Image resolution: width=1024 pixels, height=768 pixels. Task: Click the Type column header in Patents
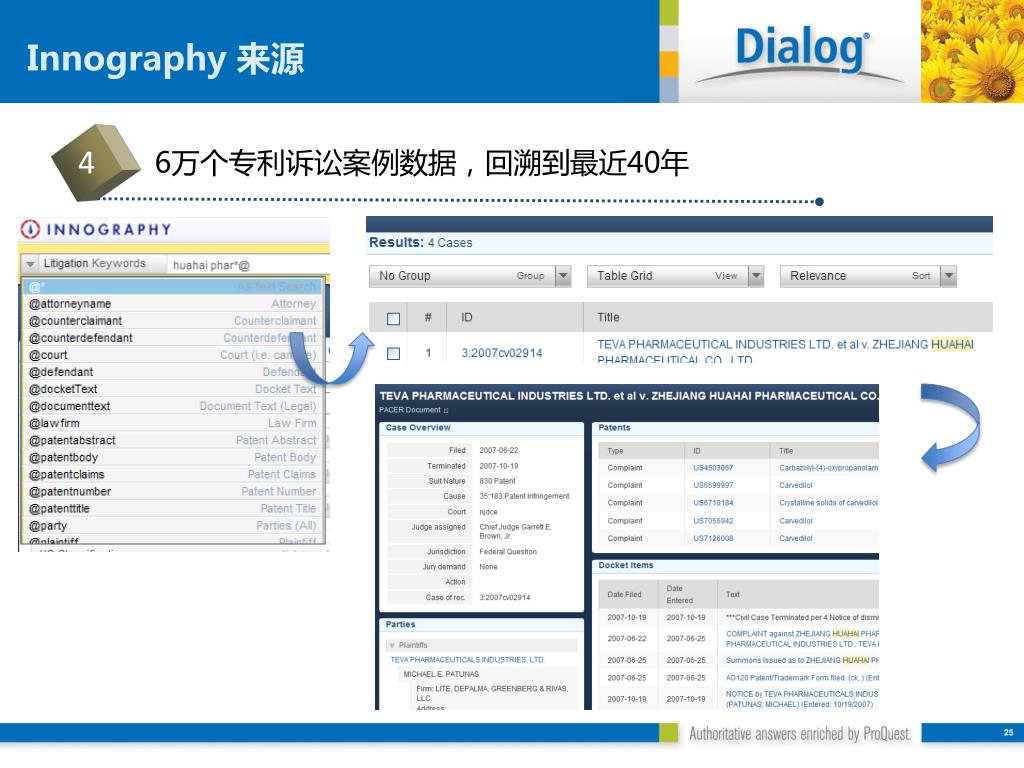[615, 451]
